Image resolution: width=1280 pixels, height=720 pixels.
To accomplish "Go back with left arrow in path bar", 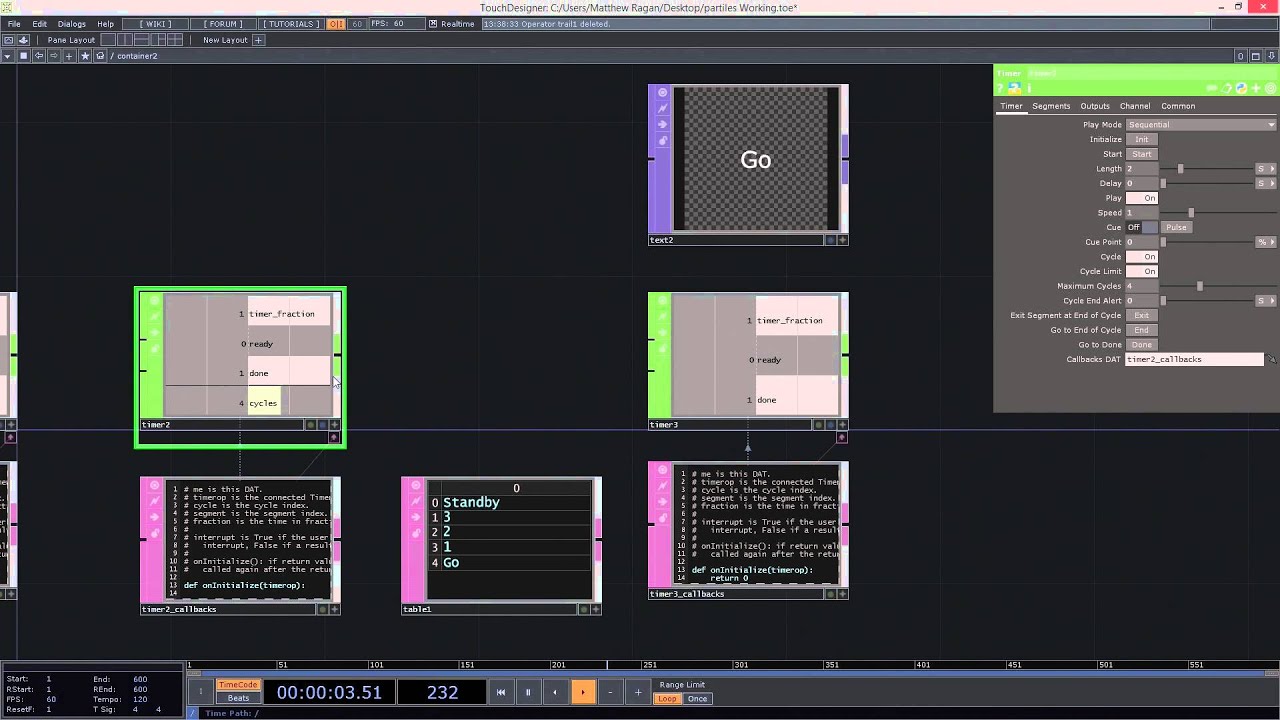I will pos(39,56).
